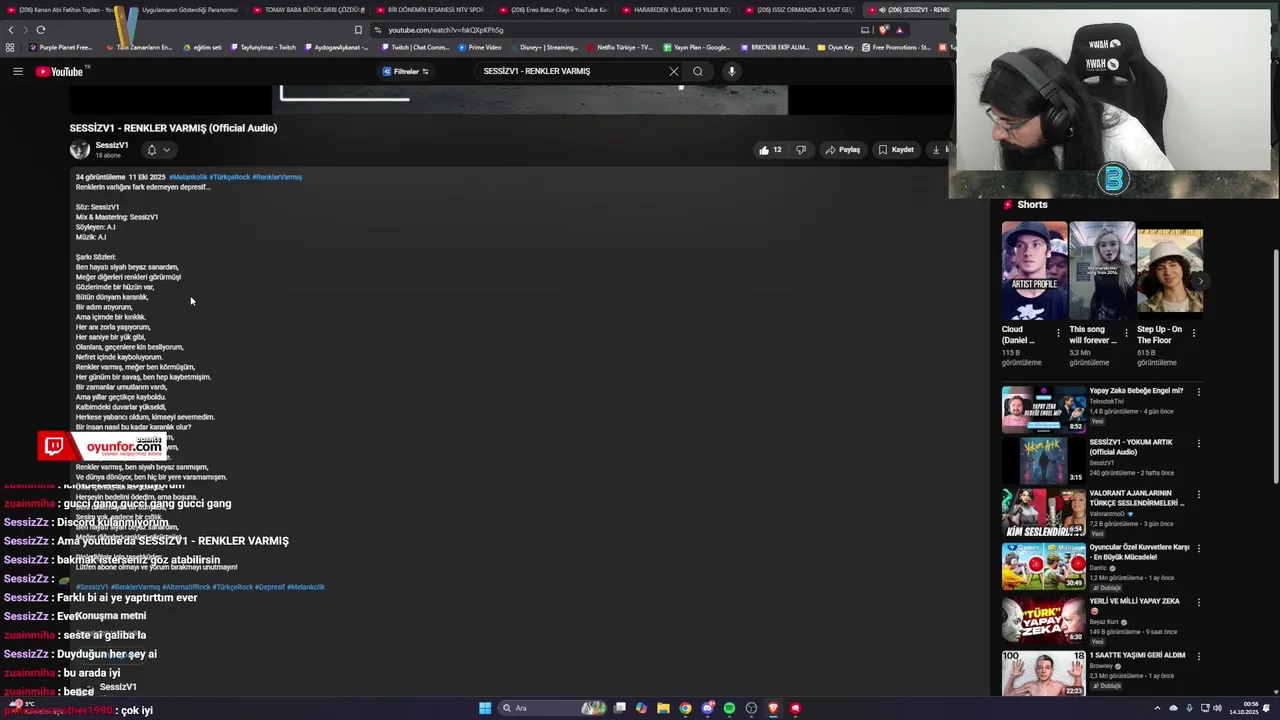Open the taskbar volume control
The image size is (1280, 720).
coord(1220,708)
